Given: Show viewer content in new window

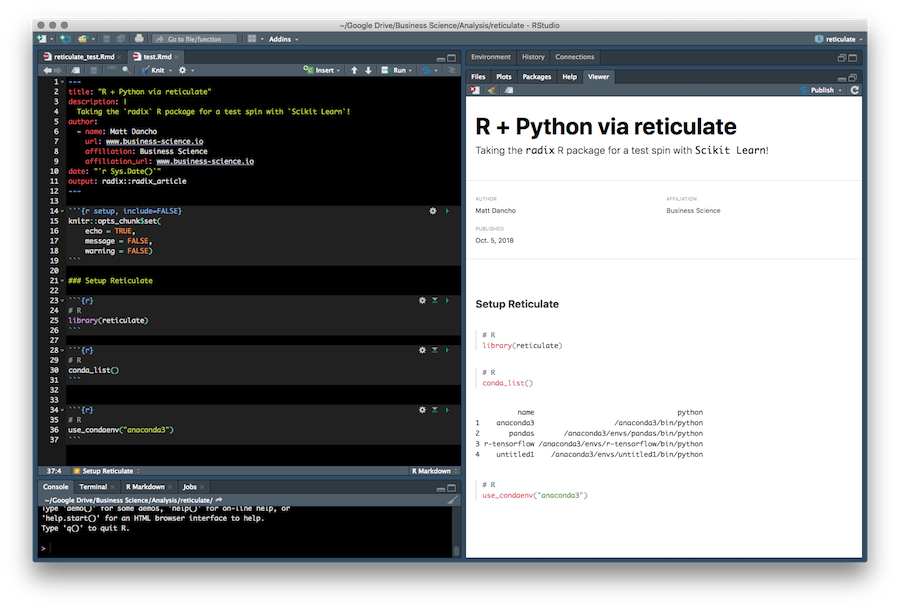Looking at the screenshot, I should pyautogui.click(x=509, y=90).
